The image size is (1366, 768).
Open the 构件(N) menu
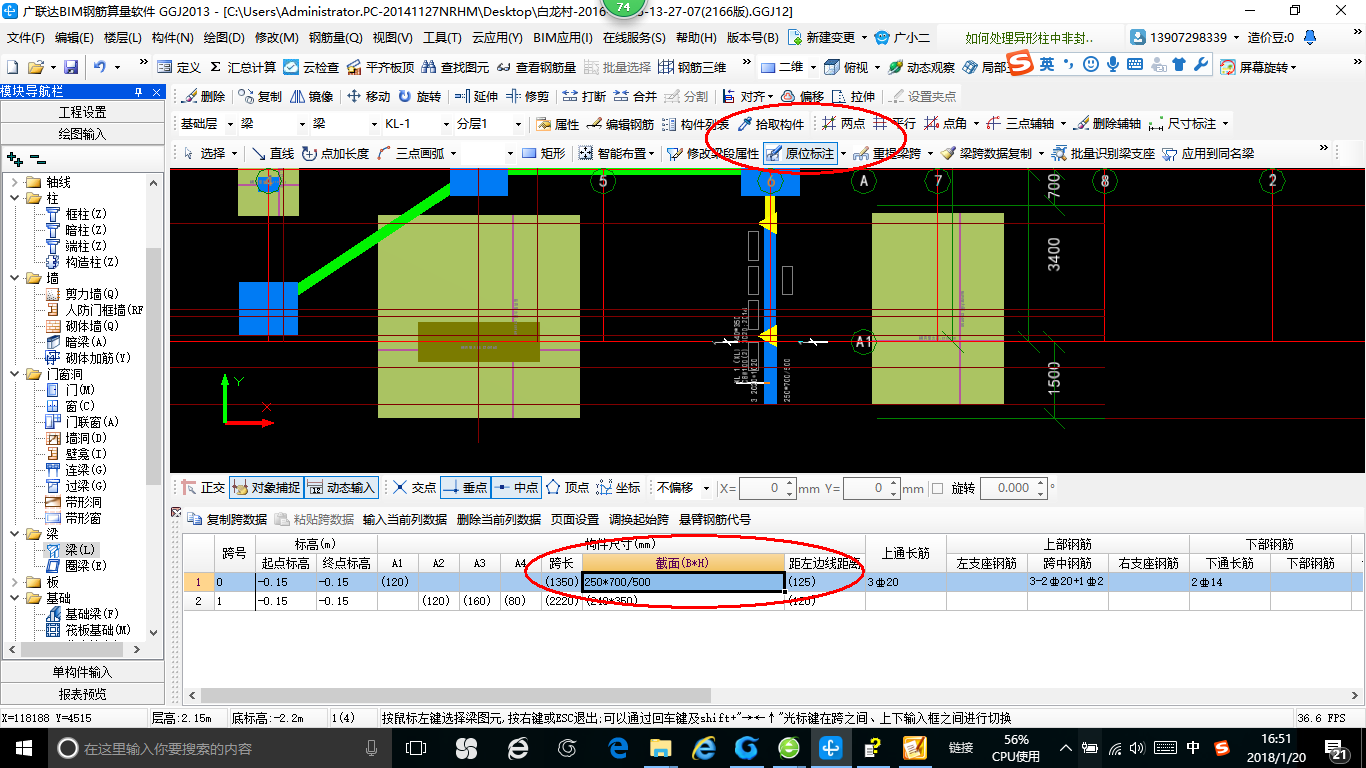coord(172,38)
